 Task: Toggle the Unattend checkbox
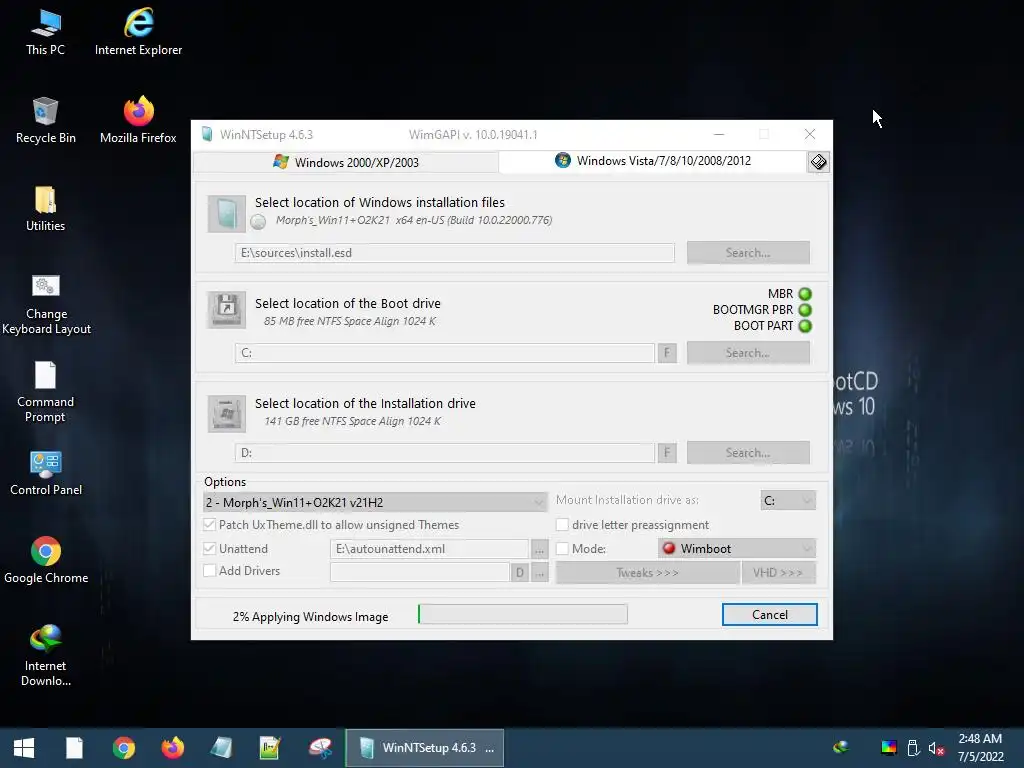210,549
